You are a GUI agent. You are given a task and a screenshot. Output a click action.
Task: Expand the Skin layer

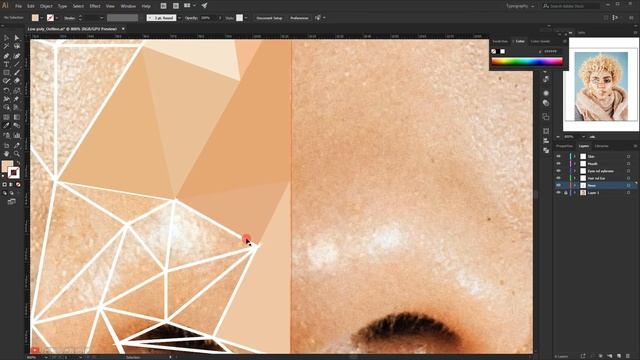[575, 156]
